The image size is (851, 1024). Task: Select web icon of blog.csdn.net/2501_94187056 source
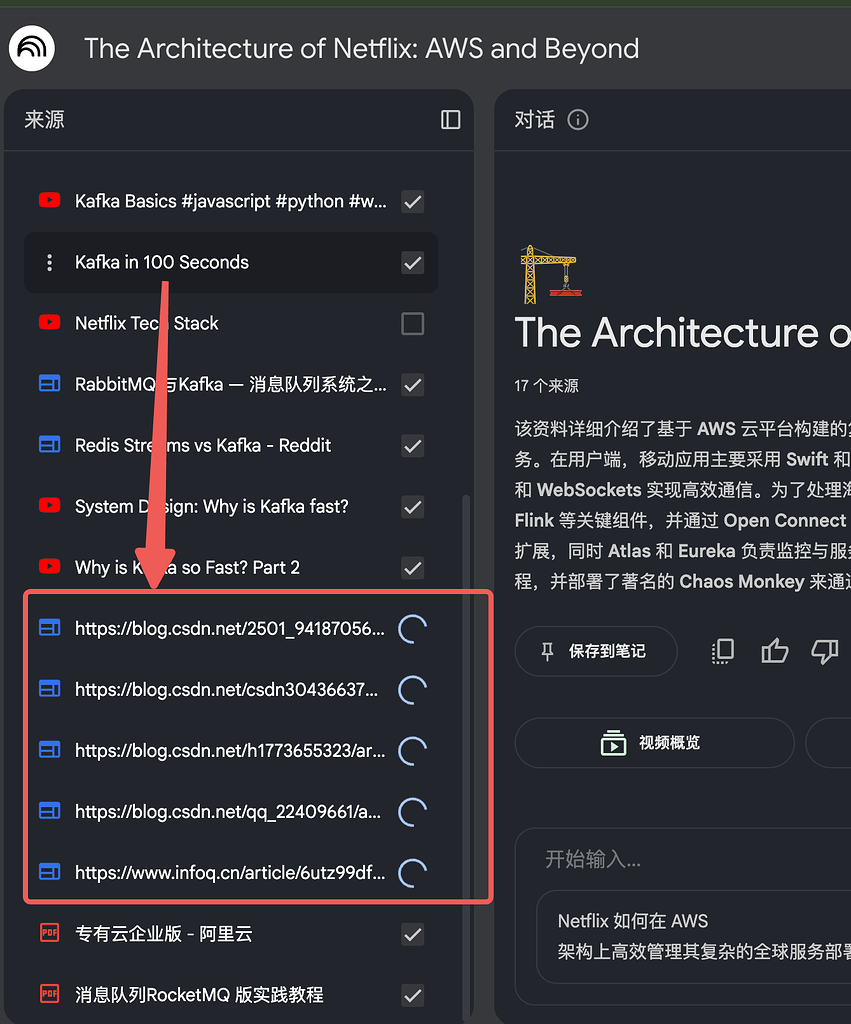click(x=50, y=628)
